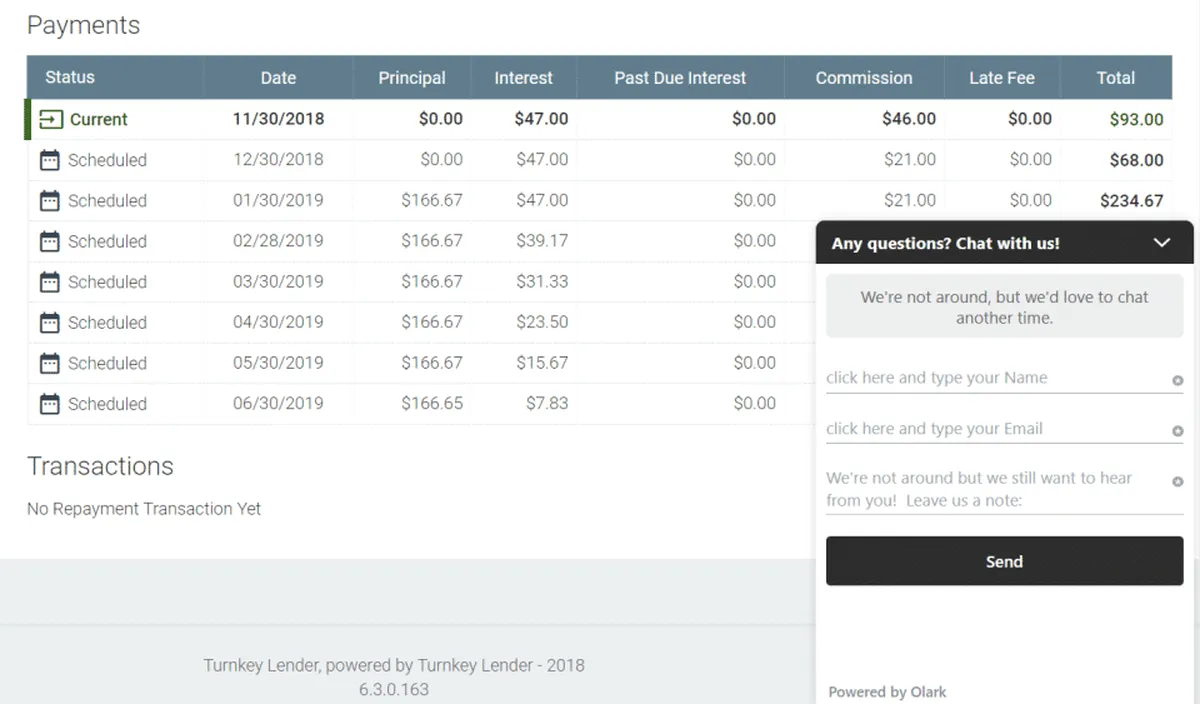Click the Principal column header
The image size is (1200, 704).
pyautogui.click(x=412, y=78)
